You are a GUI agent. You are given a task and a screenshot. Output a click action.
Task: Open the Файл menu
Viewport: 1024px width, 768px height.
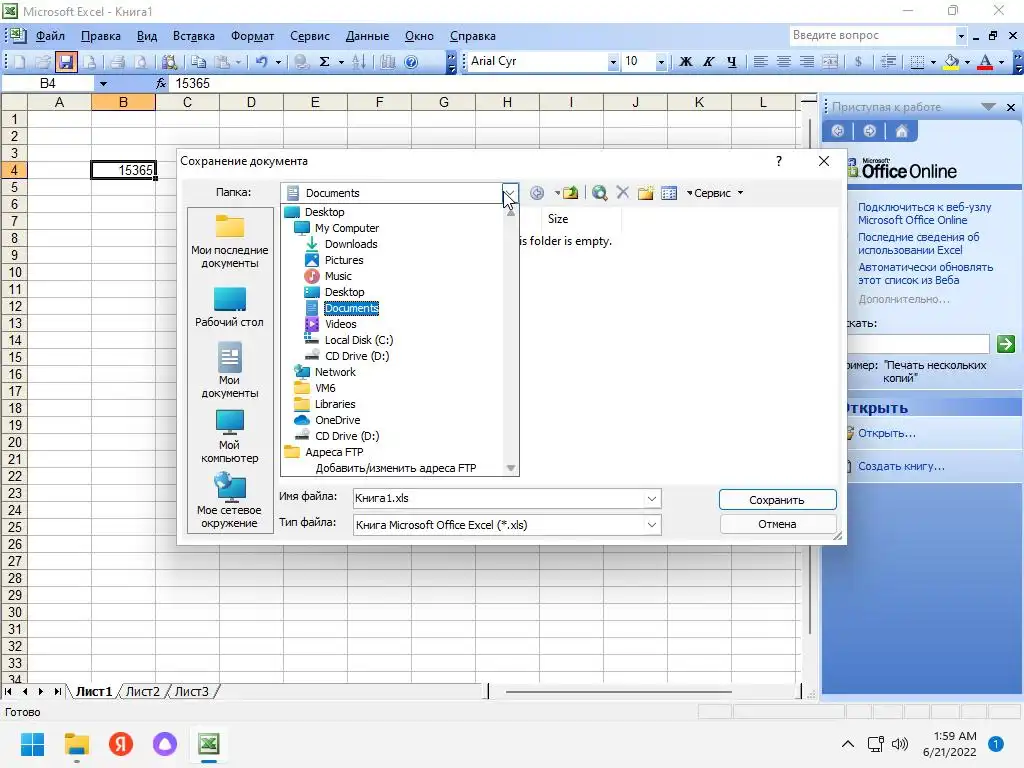click(50, 36)
